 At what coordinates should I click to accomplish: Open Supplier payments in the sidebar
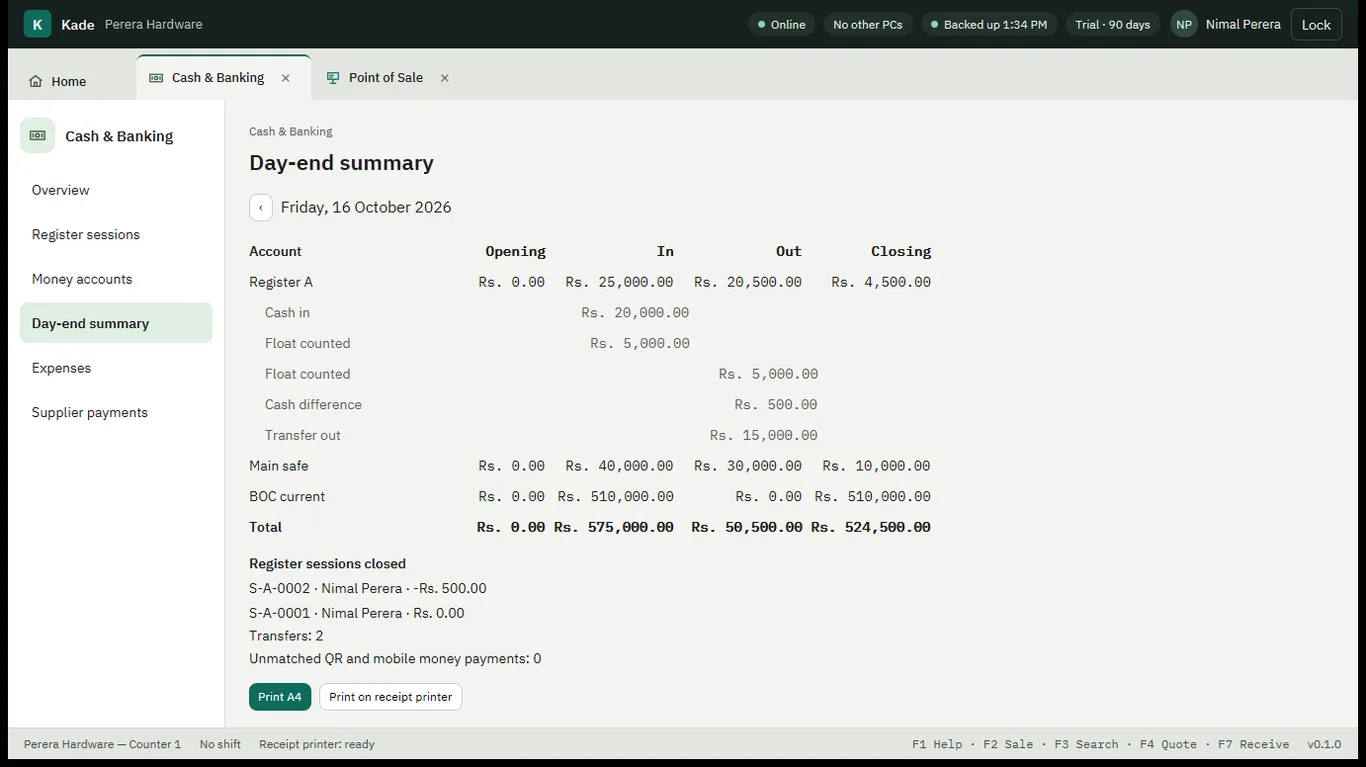(x=116, y=413)
